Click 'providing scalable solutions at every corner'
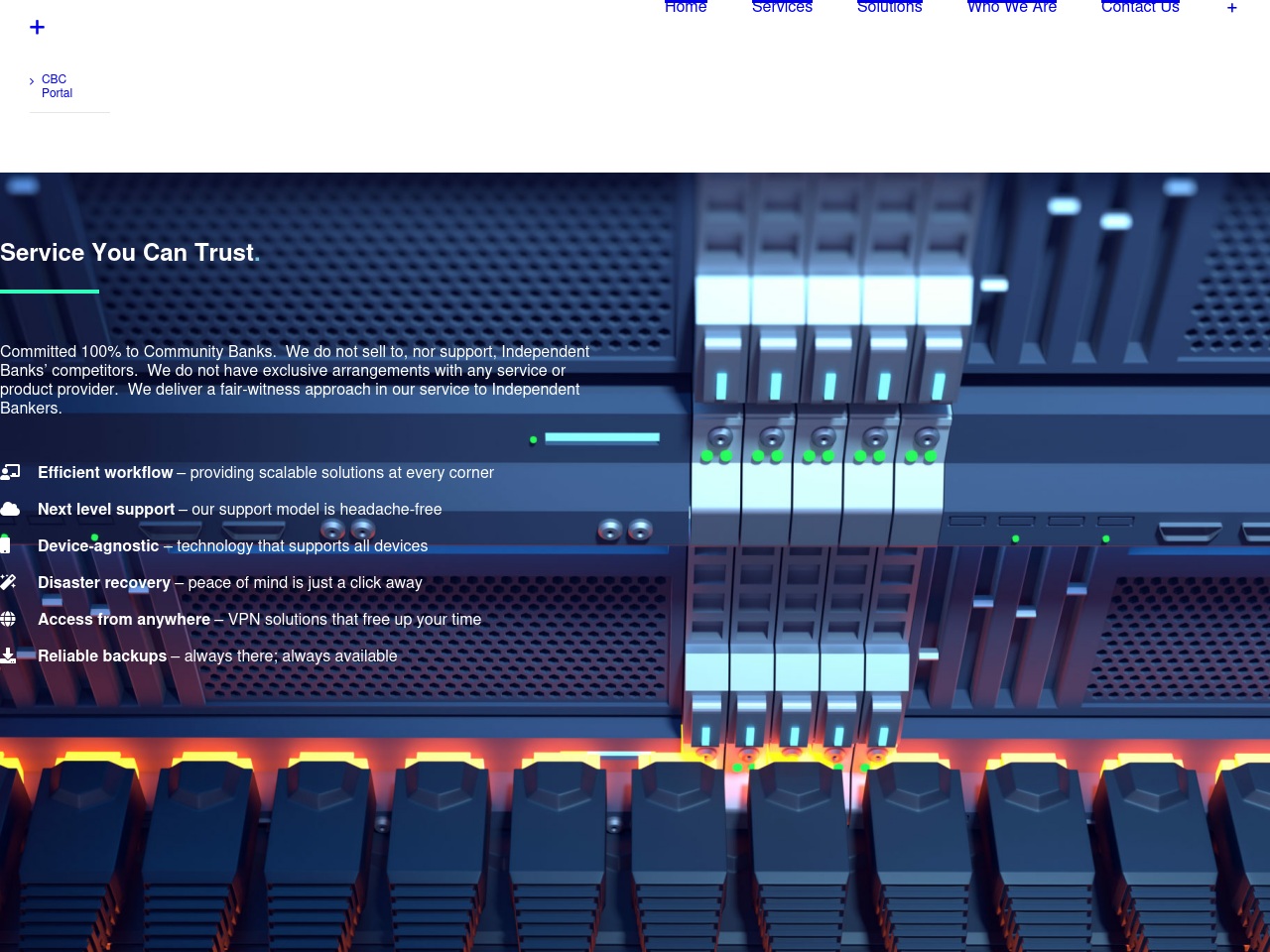 coord(342,473)
